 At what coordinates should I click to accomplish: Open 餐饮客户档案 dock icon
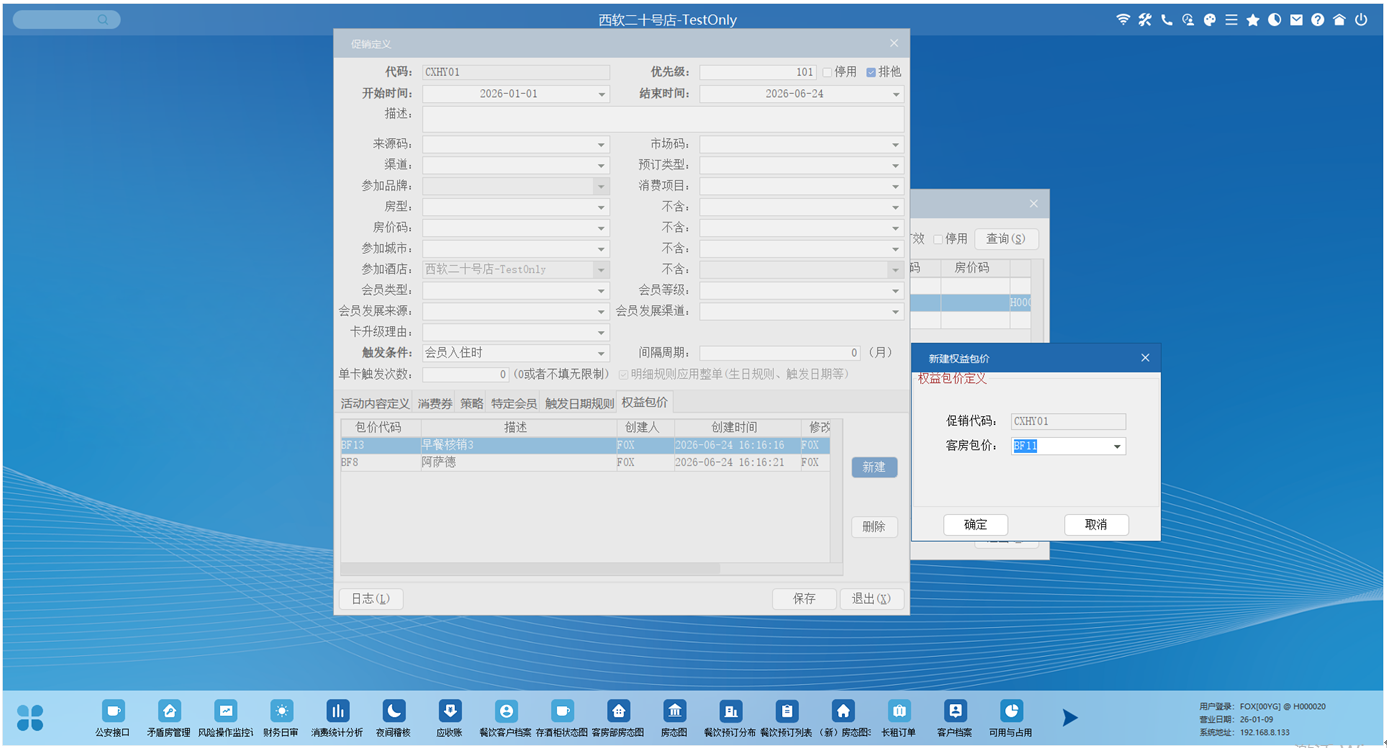(x=506, y=711)
